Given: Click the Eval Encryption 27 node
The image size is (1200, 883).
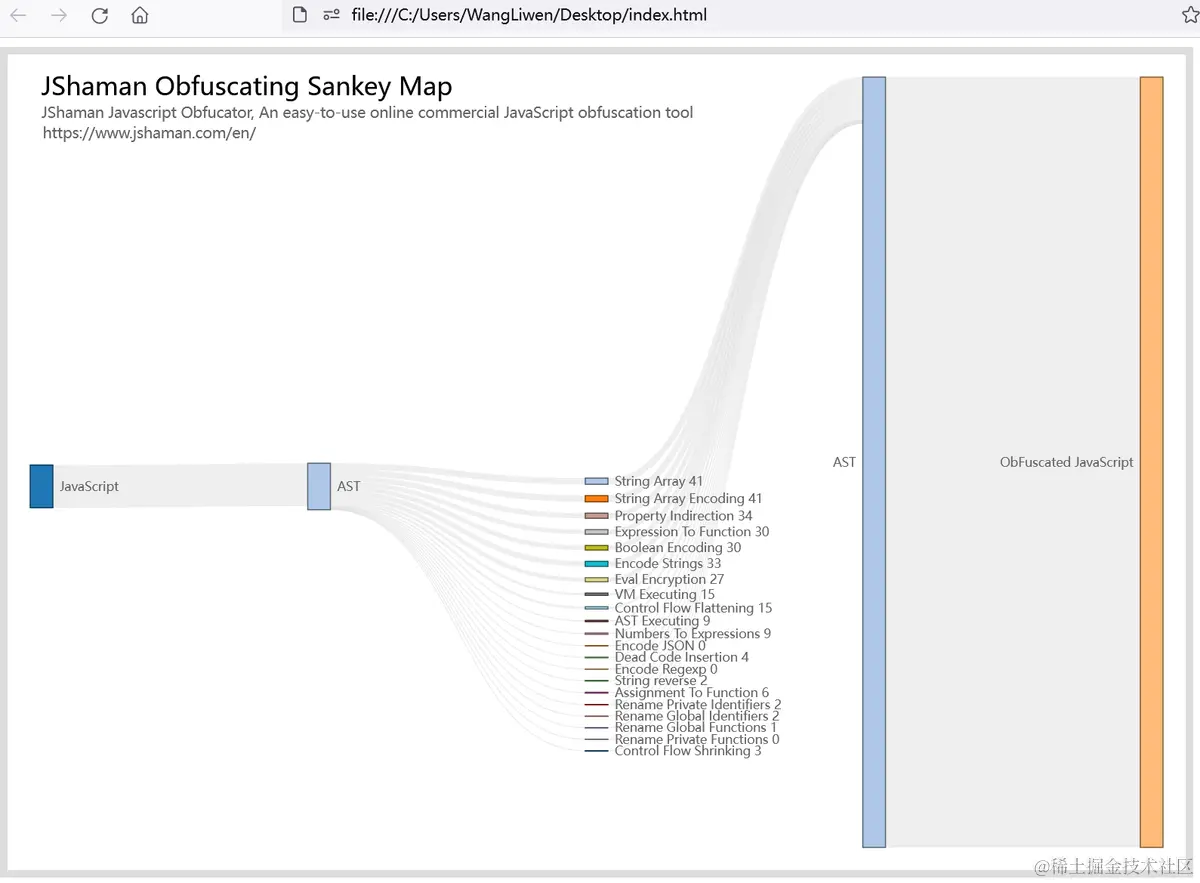Looking at the screenshot, I should coord(596,580).
